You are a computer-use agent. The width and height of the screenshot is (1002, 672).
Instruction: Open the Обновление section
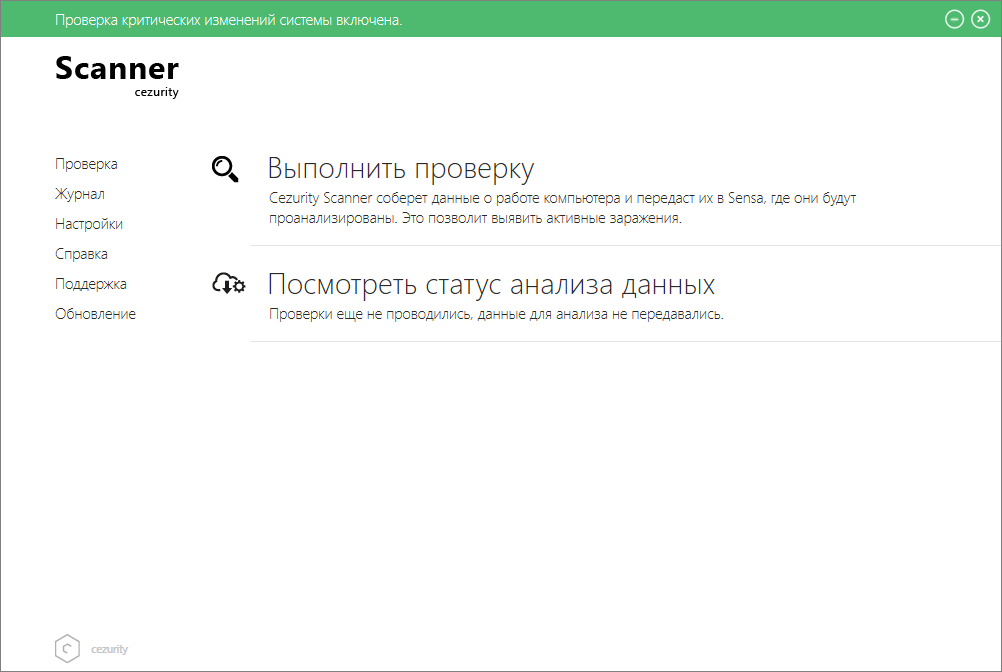tap(95, 314)
